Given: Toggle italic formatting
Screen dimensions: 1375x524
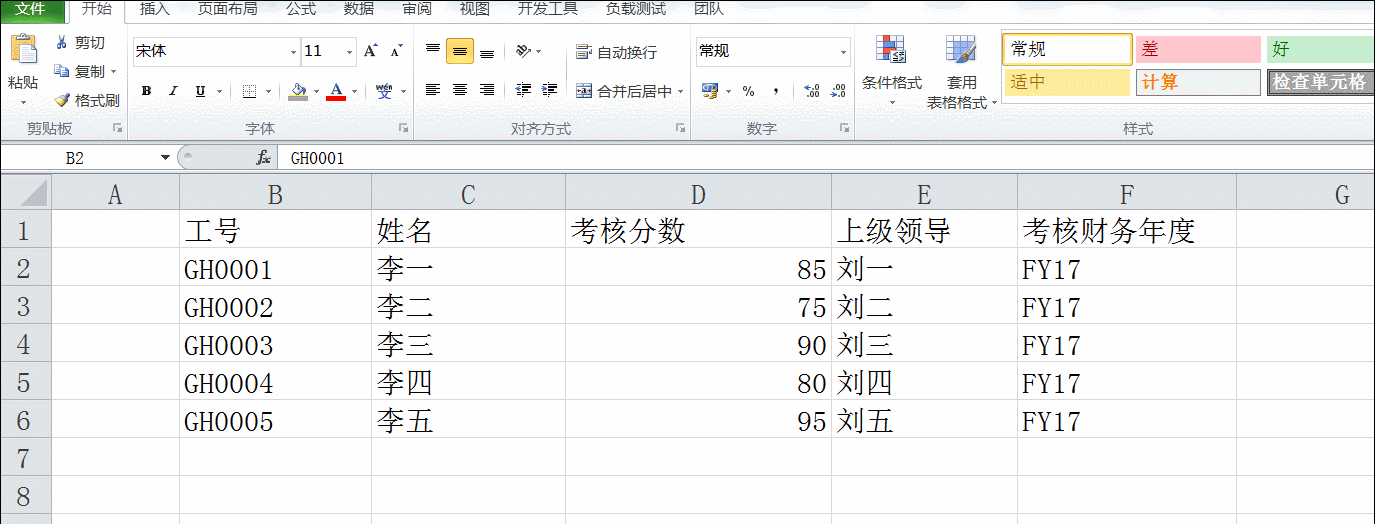Looking at the screenshot, I should pyautogui.click(x=173, y=91).
